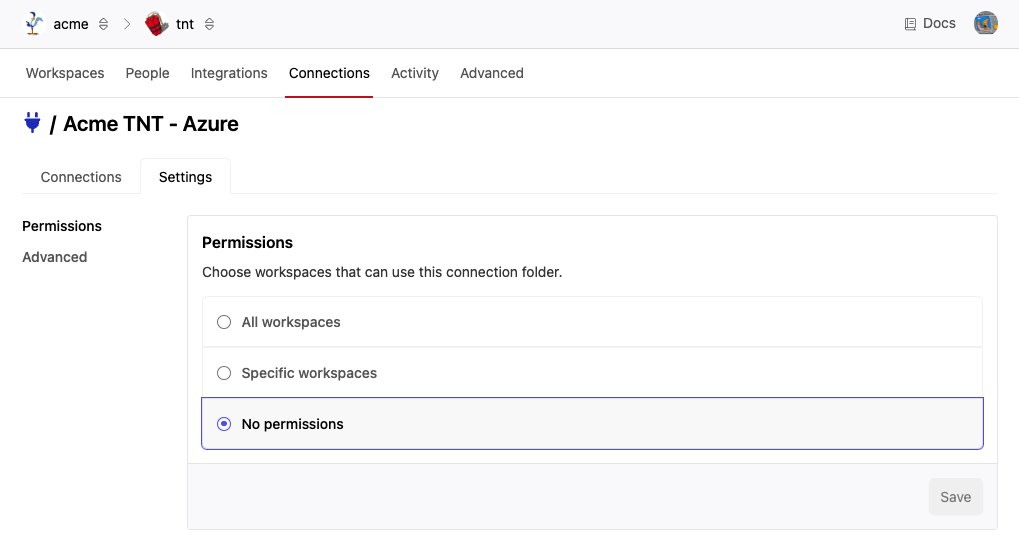Select the No permissions radio button
Viewport: 1019px width, 537px height.
(224, 424)
